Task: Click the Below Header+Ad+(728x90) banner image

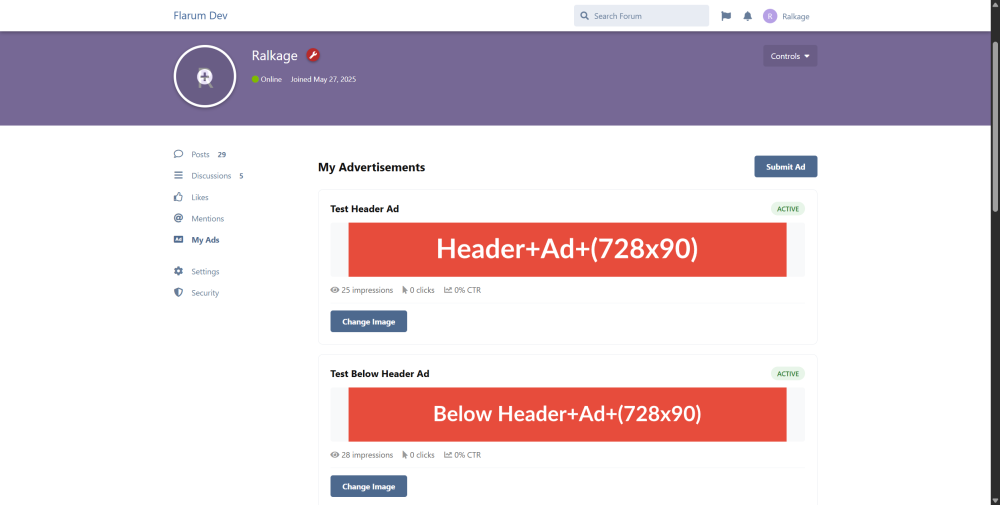Action: click(x=567, y=414)
